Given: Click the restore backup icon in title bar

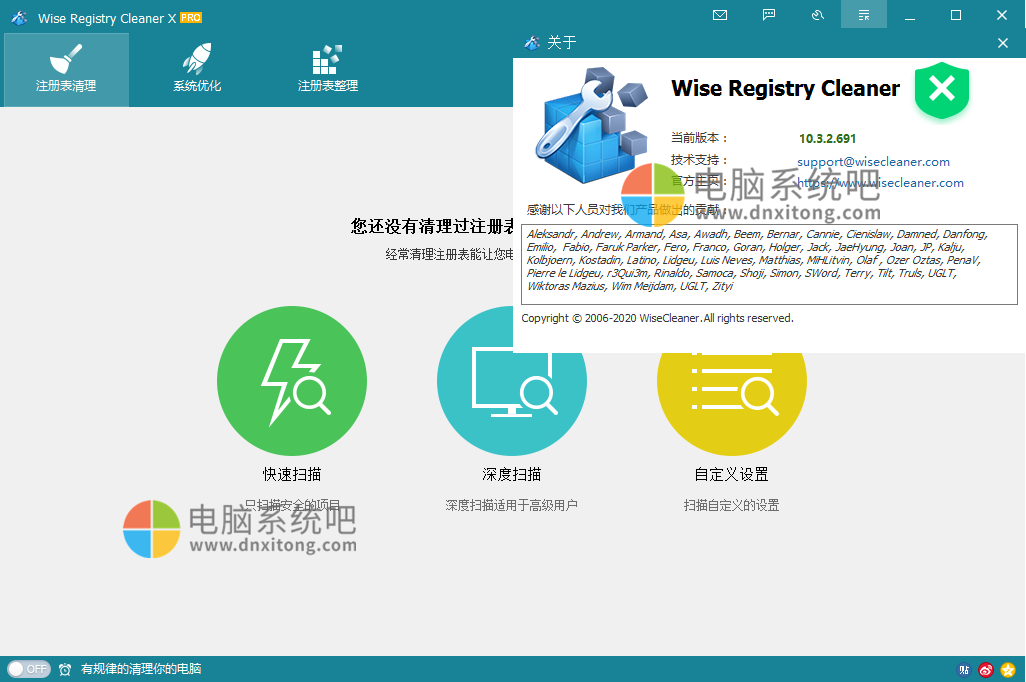Looking at the screenshot, I should coord(817,15).
